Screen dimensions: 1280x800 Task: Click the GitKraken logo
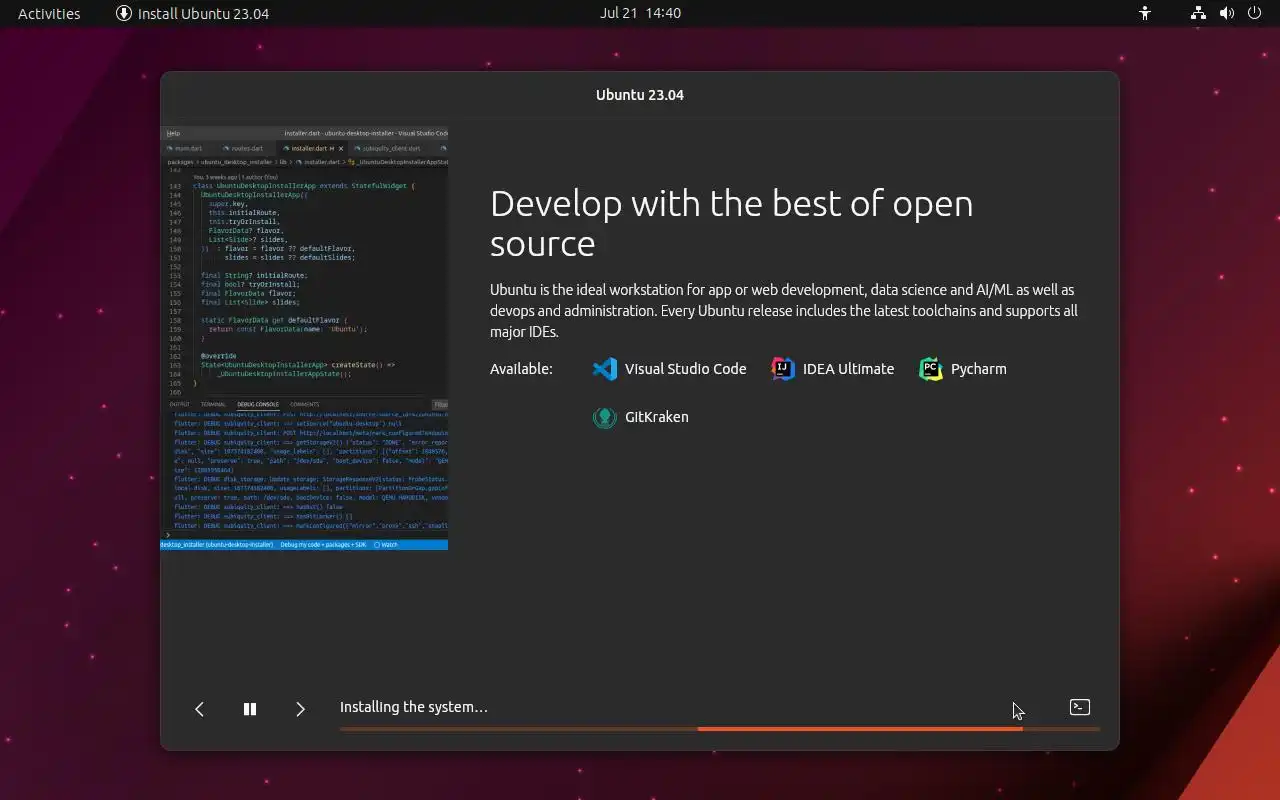tap(605, 417)
